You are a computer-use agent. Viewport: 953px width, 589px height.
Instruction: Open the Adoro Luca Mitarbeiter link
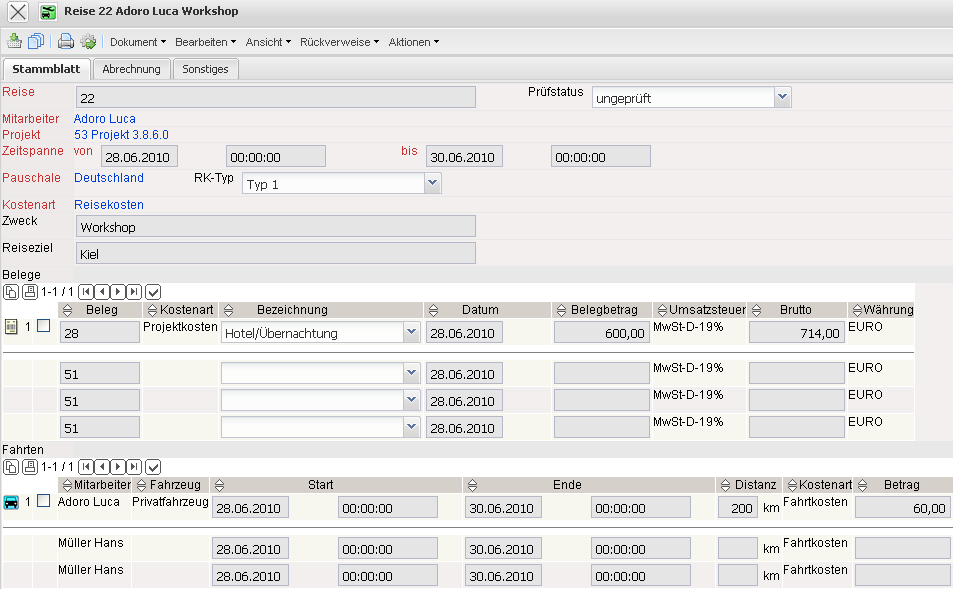(104, 119)
